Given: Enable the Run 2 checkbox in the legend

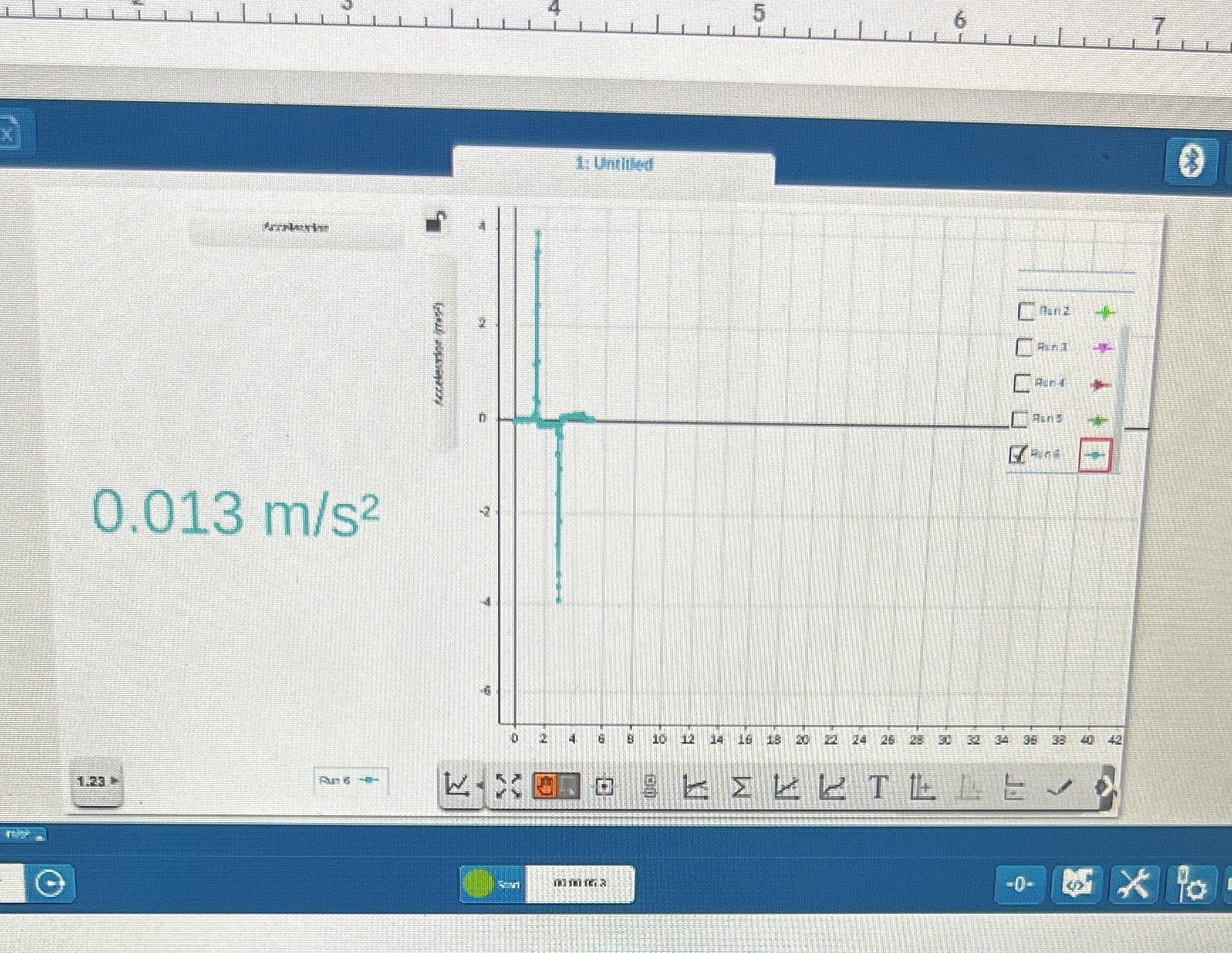Looking at the screenshot, I should pyautogui.click(x=1025, y=311).
